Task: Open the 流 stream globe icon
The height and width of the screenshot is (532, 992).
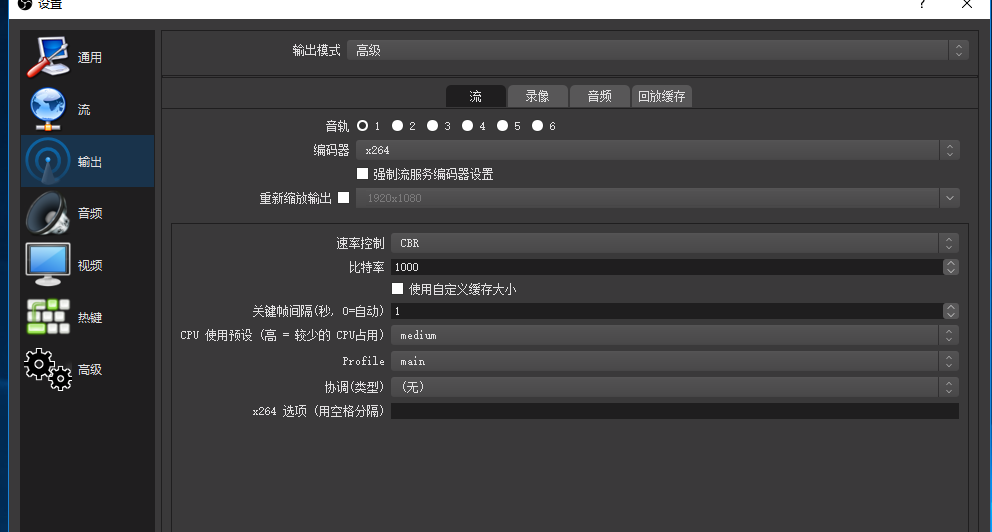Action: 48,109
